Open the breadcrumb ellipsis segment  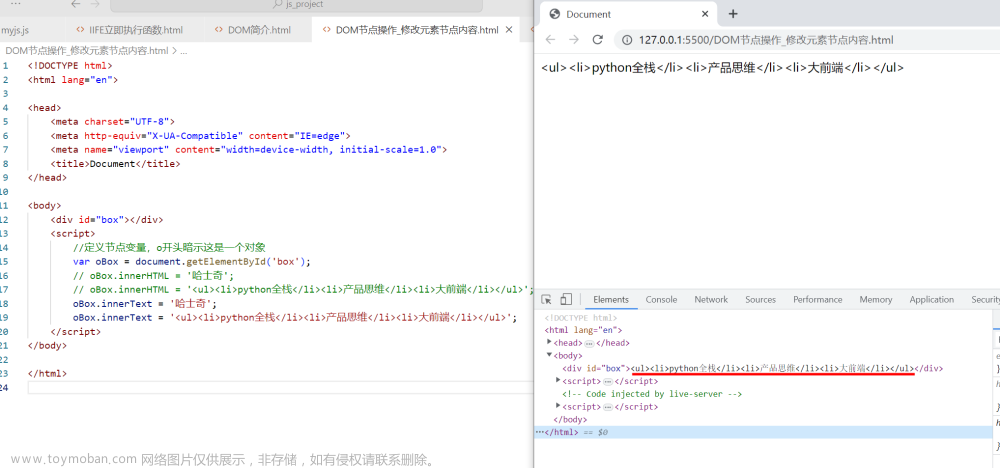(x=184, y=51)
